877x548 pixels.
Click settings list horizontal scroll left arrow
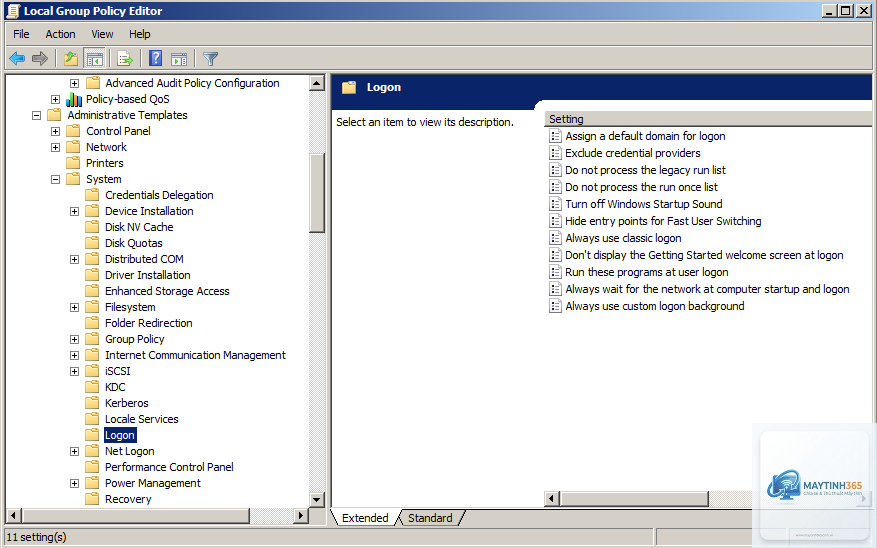tap(551, 498)
